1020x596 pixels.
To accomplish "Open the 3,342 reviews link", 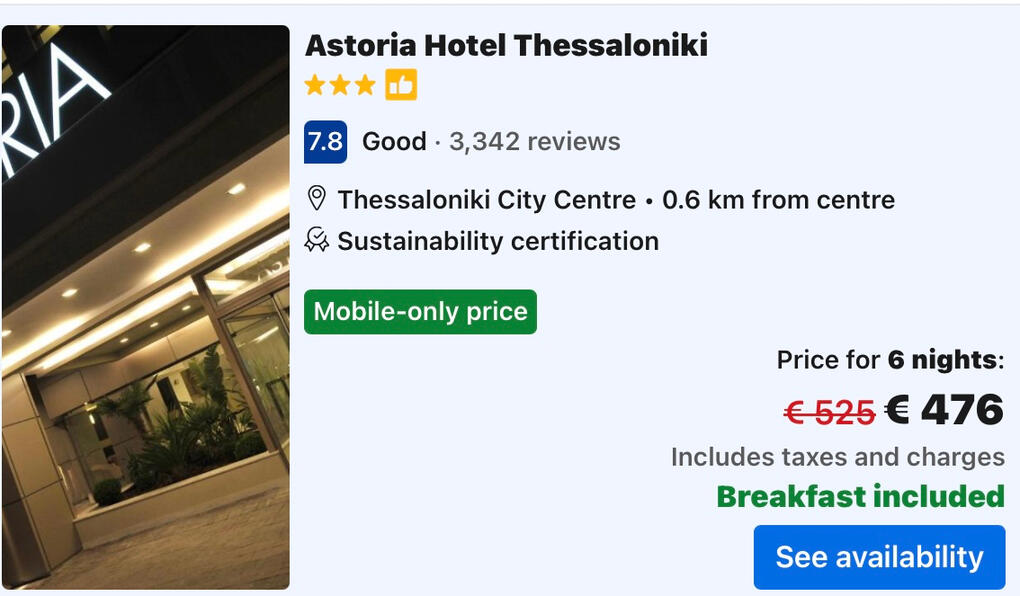I will [x=535, y=142].
